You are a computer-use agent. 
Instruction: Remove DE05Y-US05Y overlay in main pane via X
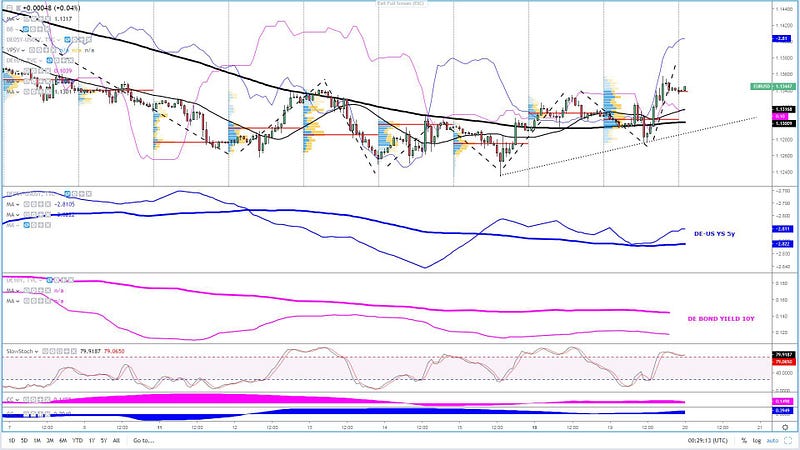coord(89,40)
